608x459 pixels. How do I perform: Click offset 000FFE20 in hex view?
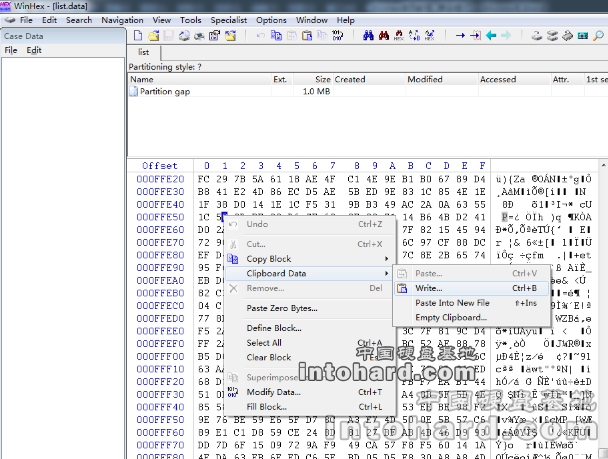pos(160,179)
